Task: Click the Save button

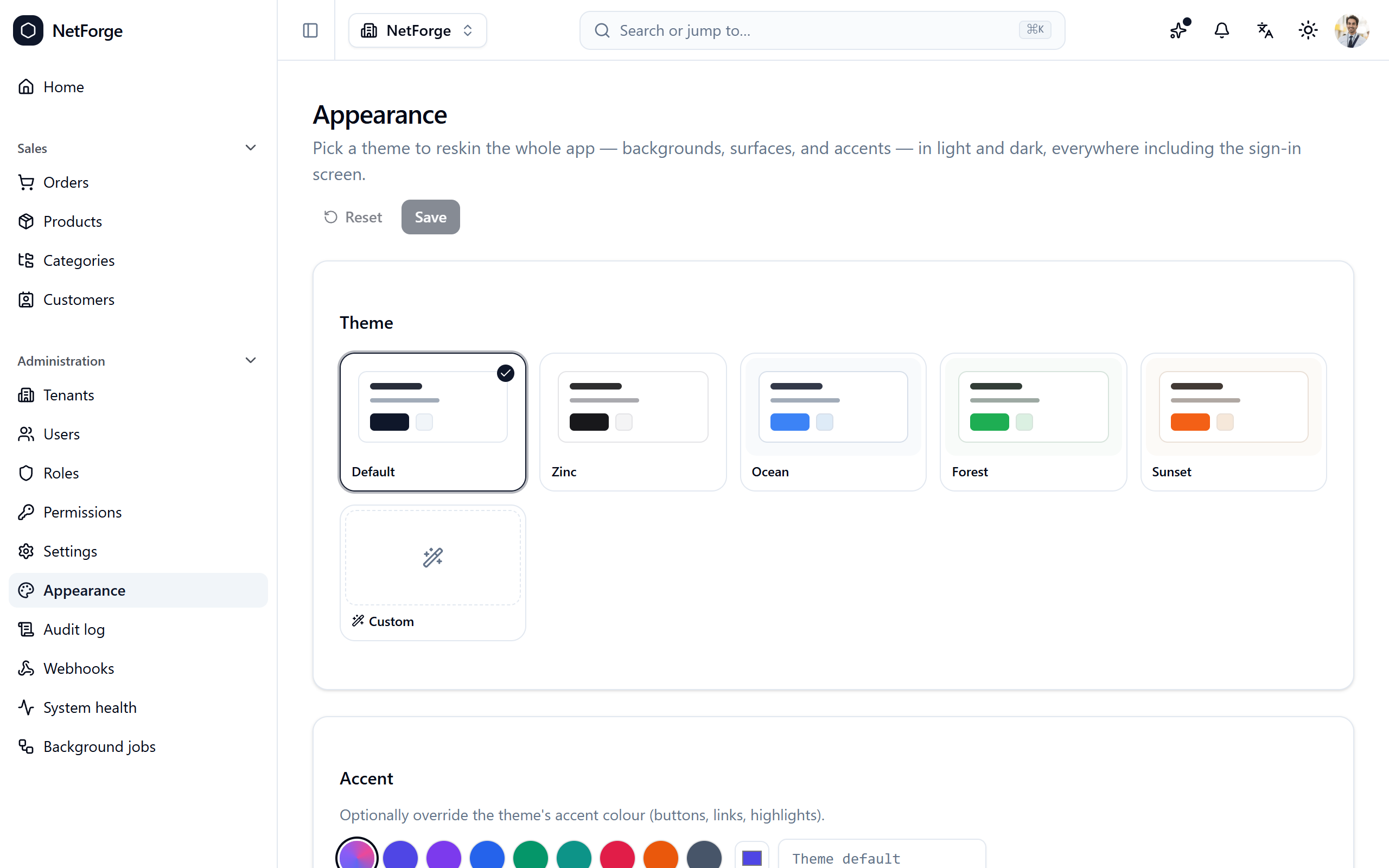Action: (x=430, y=217)
